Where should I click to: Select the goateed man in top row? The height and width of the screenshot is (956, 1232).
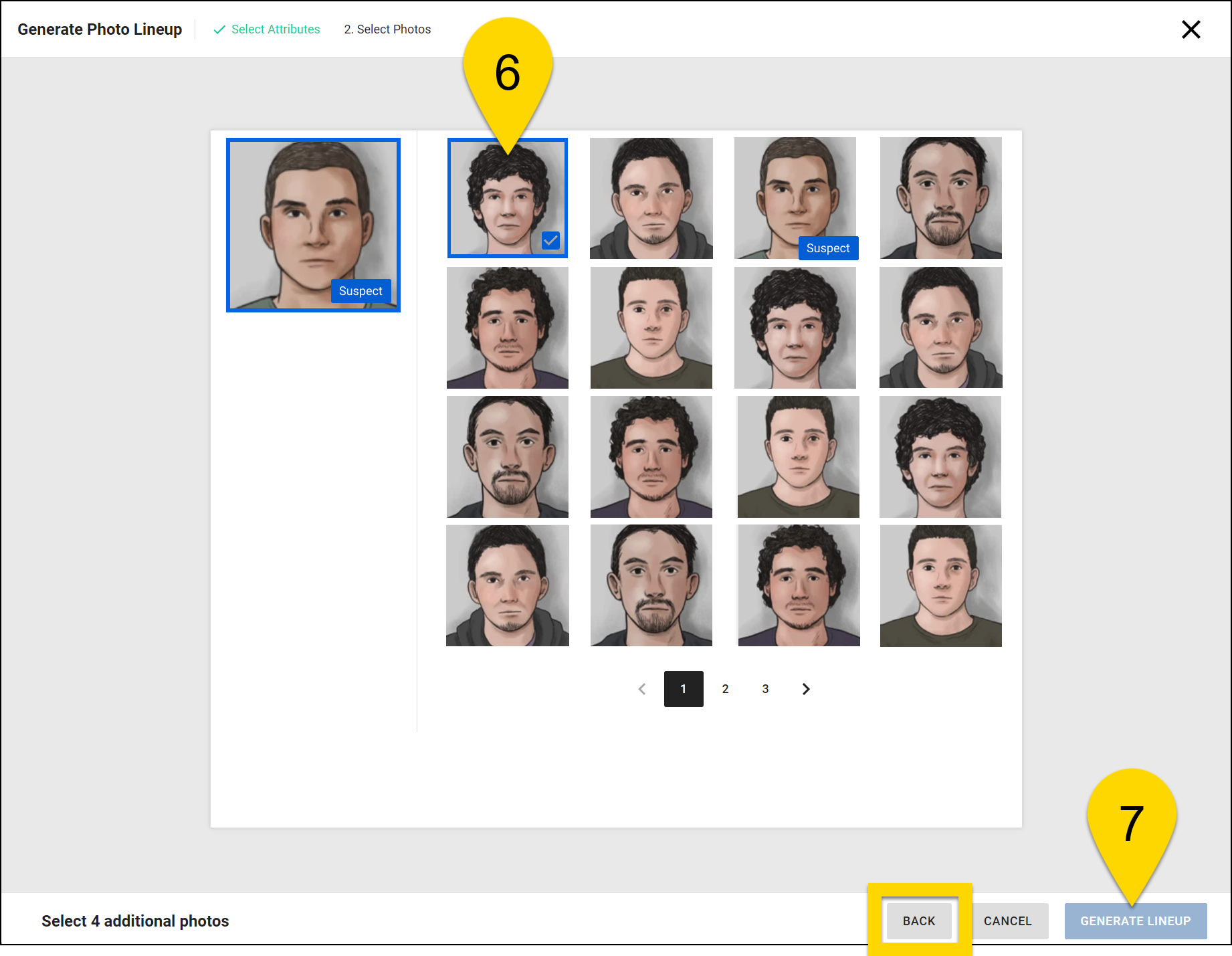point(651,198)
